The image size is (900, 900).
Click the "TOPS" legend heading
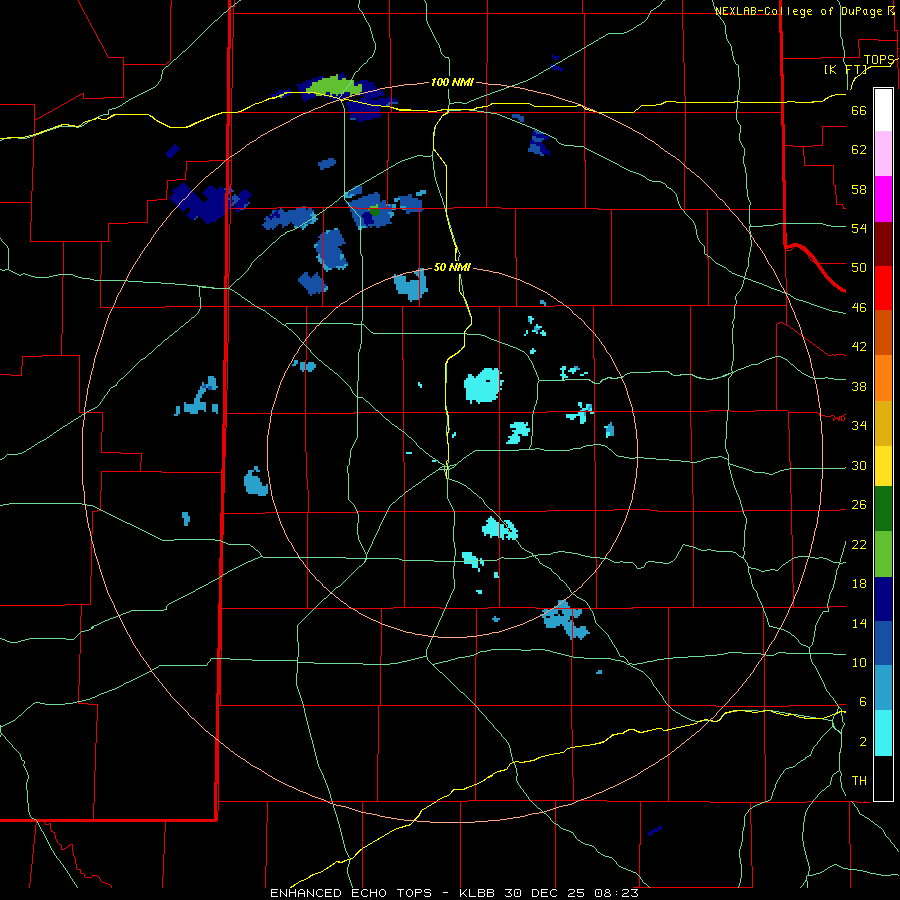(879, 60)
